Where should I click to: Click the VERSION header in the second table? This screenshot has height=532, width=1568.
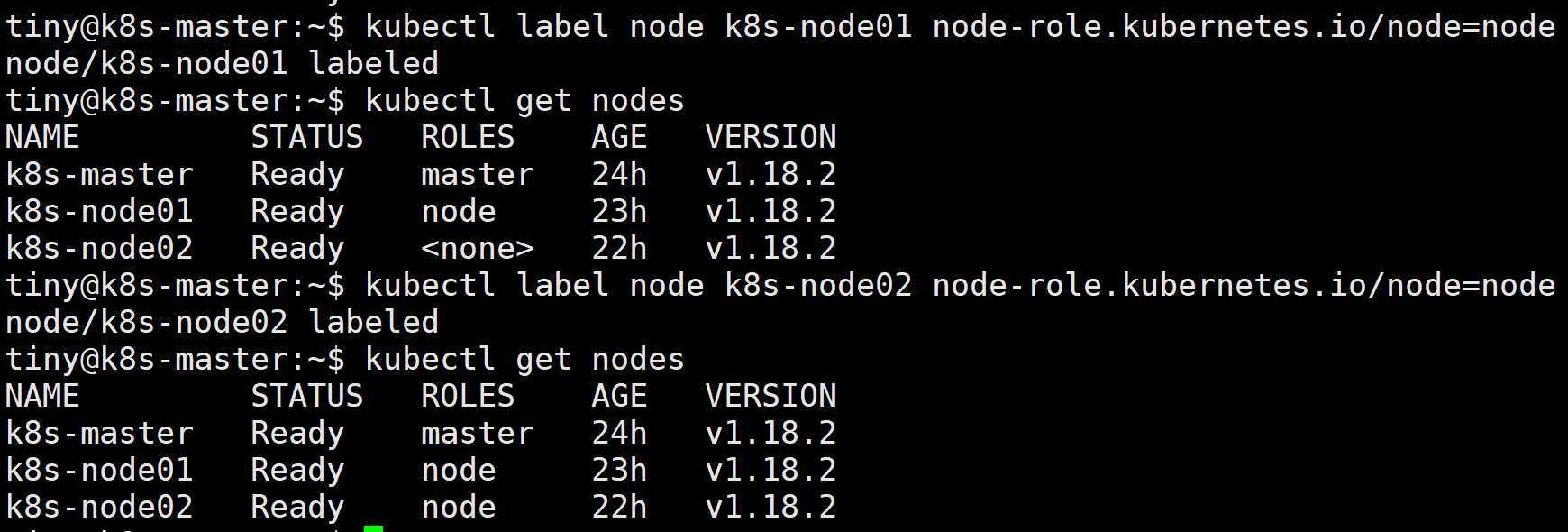click(x=770, y=396)
